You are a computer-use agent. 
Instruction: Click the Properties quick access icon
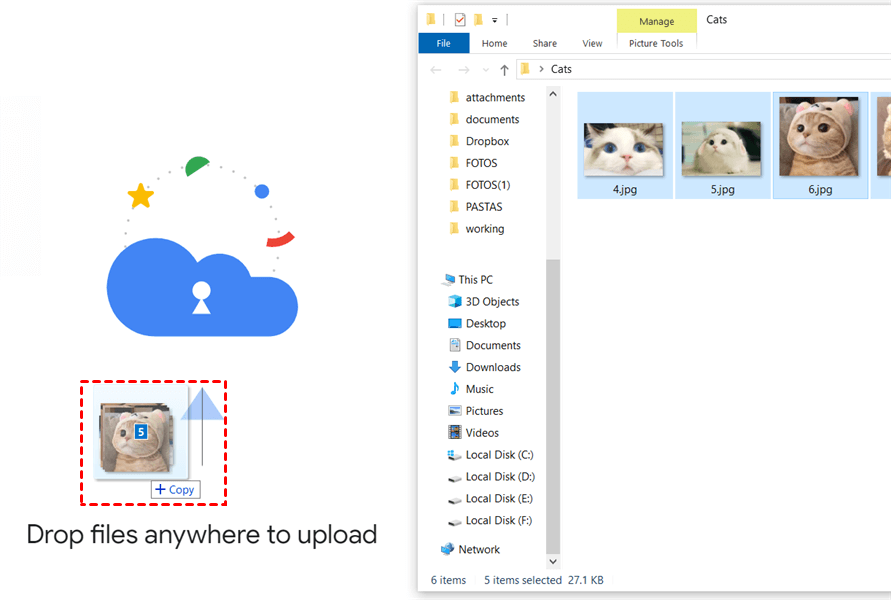point(460,20)
